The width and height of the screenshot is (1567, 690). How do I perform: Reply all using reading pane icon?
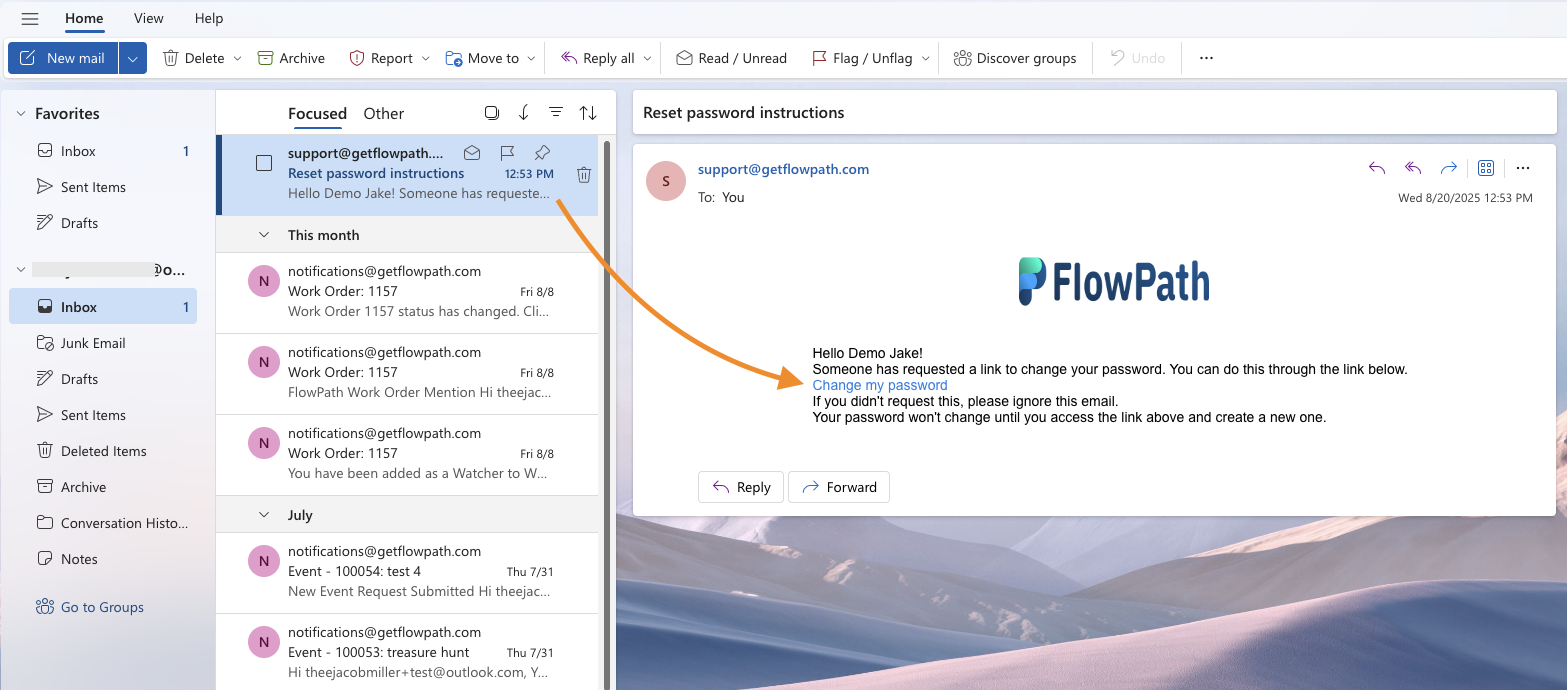click(1413, 168)
